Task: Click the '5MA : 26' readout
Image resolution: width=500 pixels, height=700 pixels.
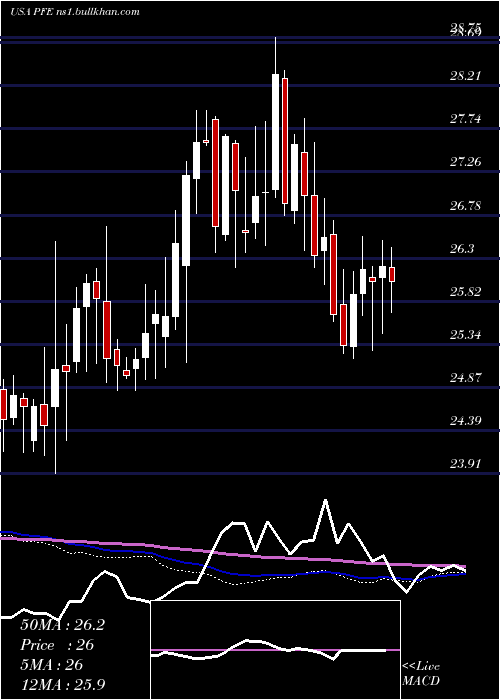Action: pos(51,665)
